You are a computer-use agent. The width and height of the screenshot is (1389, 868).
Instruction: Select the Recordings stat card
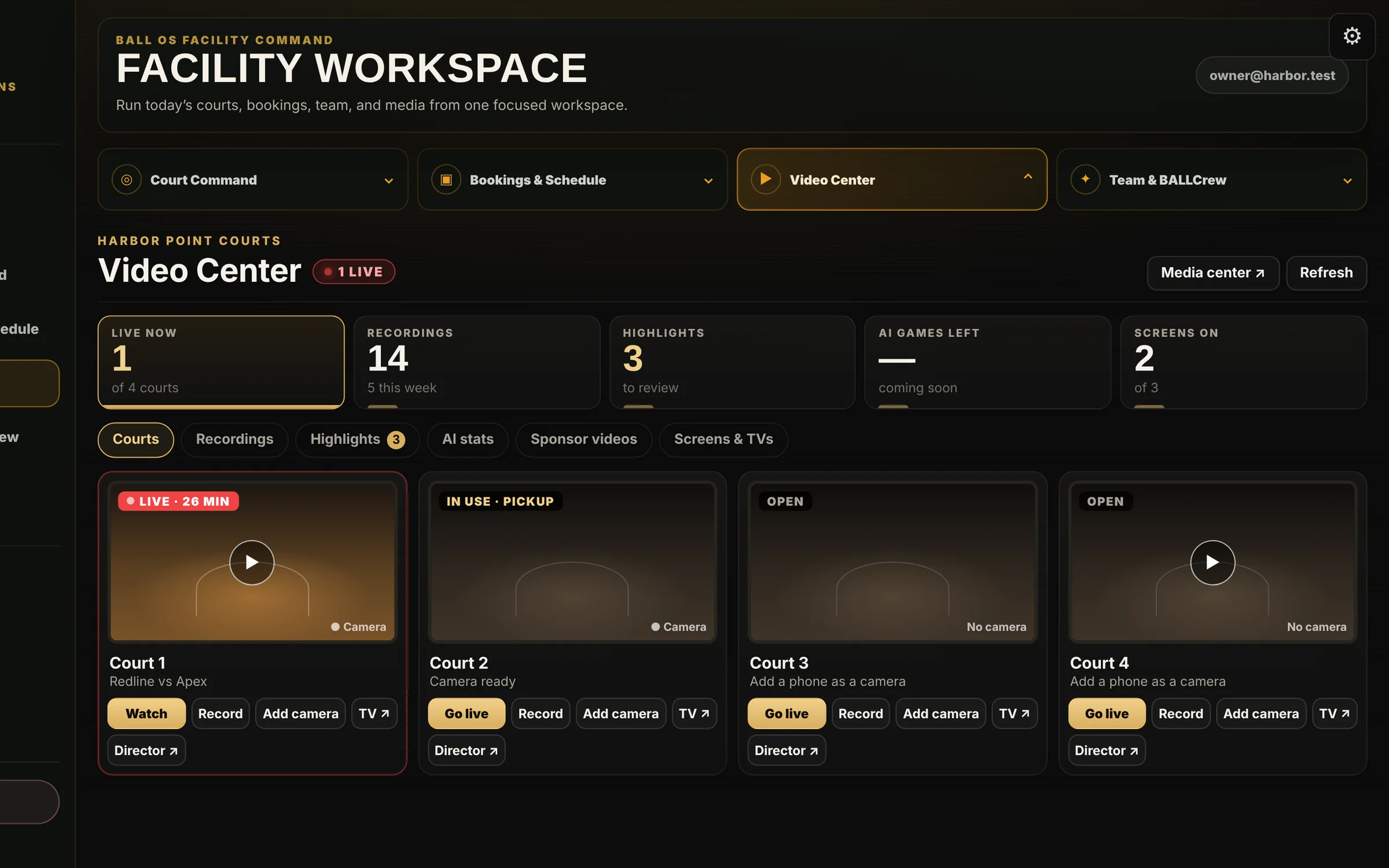pyautogui.click(x=477, y=362)
